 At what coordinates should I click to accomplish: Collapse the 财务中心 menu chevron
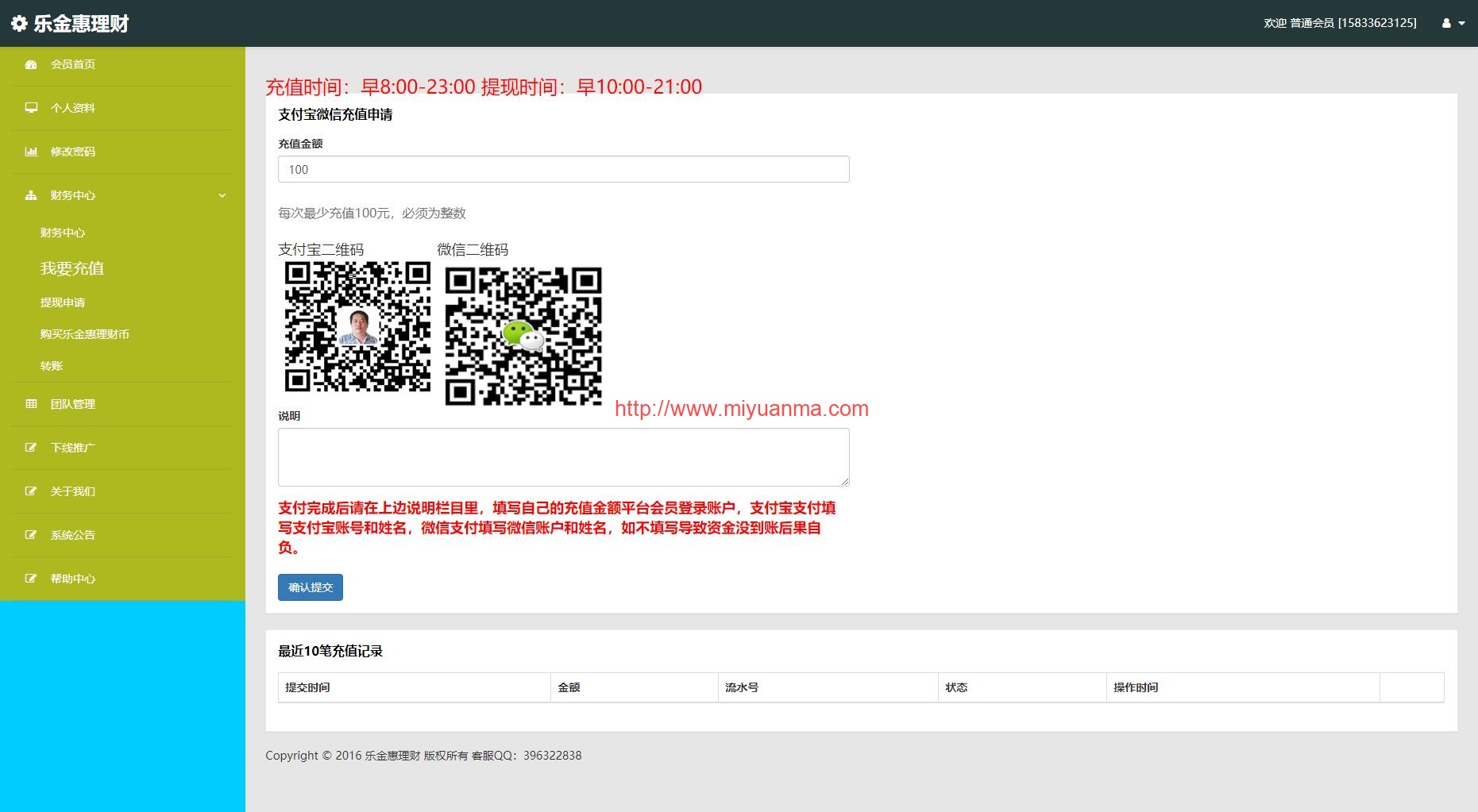pos(222,195)
